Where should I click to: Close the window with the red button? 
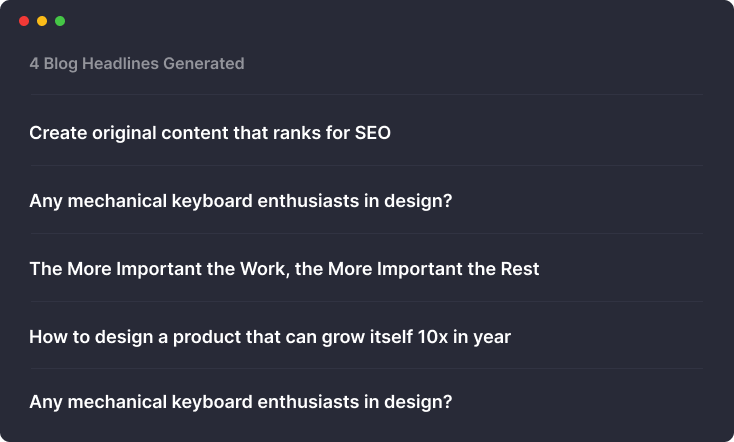(24, 21)
